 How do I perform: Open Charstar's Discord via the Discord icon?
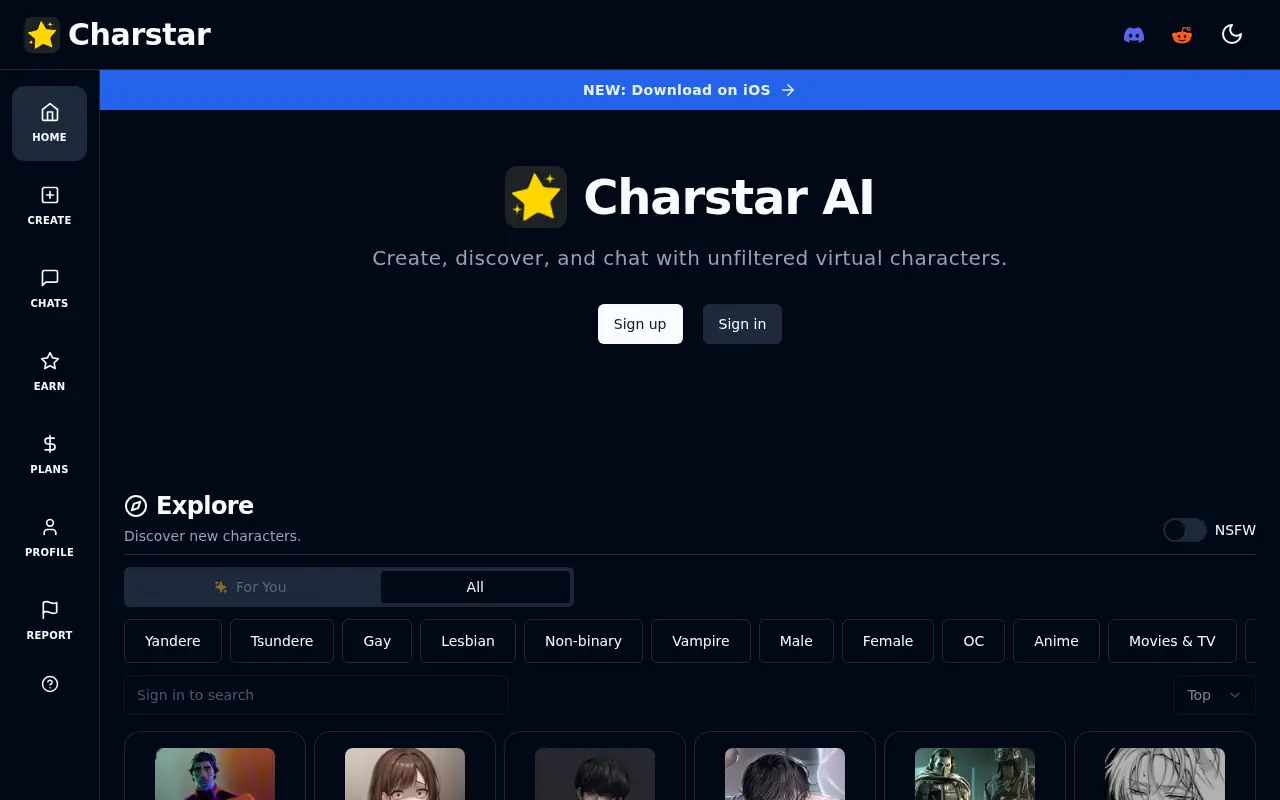(1133, 34)
